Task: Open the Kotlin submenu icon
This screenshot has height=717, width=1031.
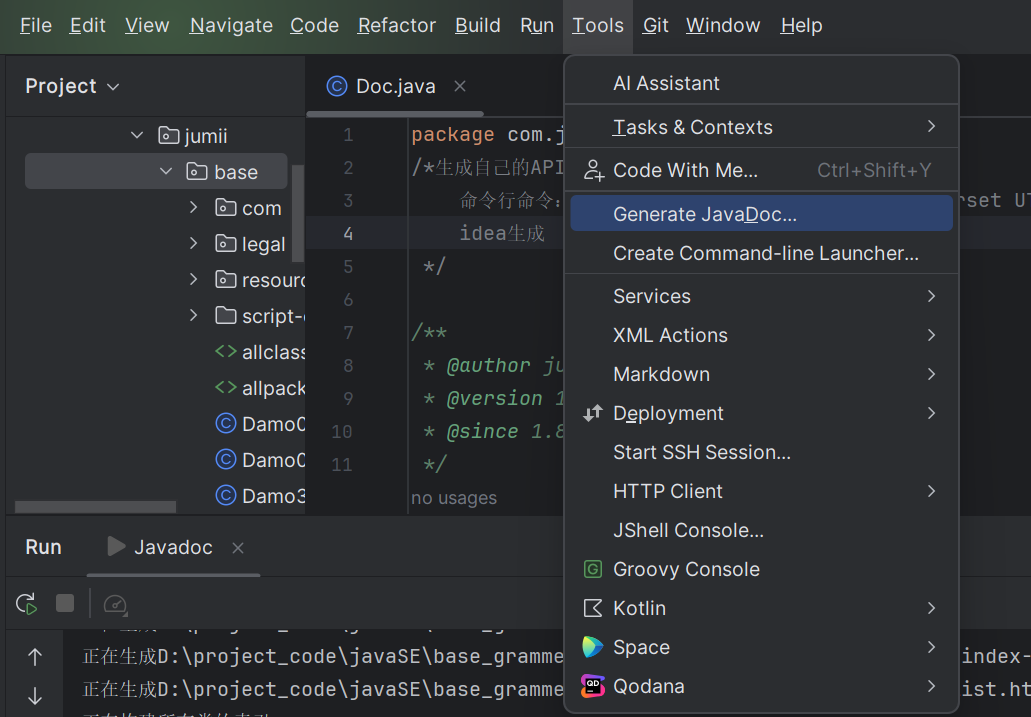Action: (593, 608)
